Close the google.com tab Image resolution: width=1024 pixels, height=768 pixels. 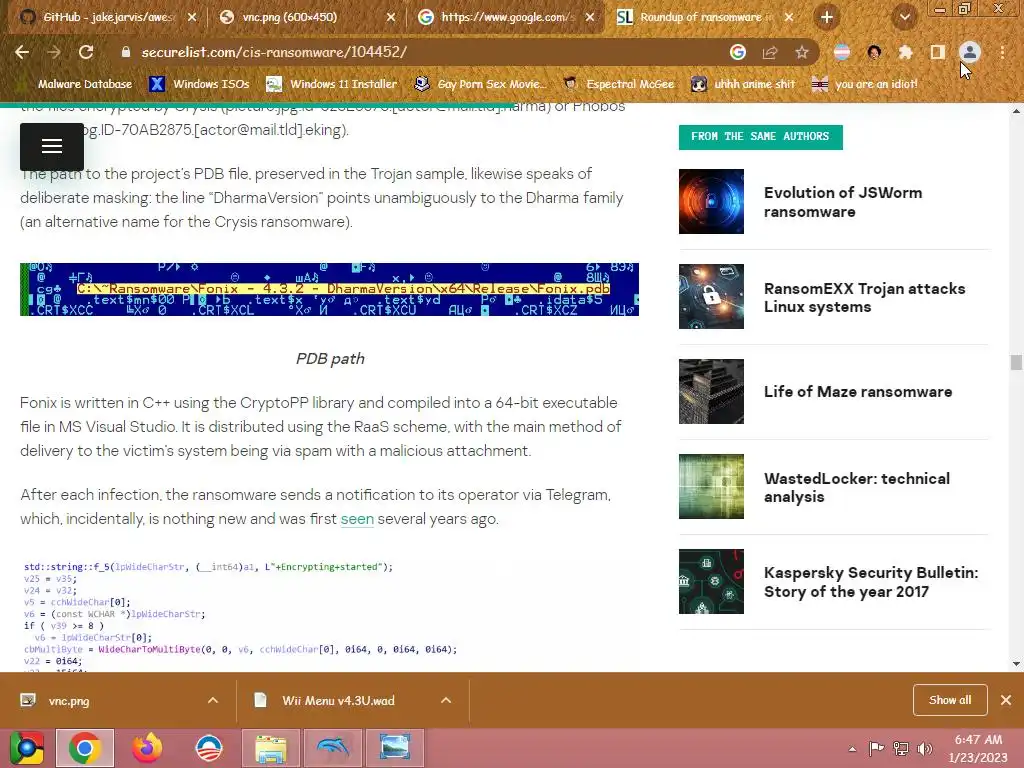click(x=590, y=17)
